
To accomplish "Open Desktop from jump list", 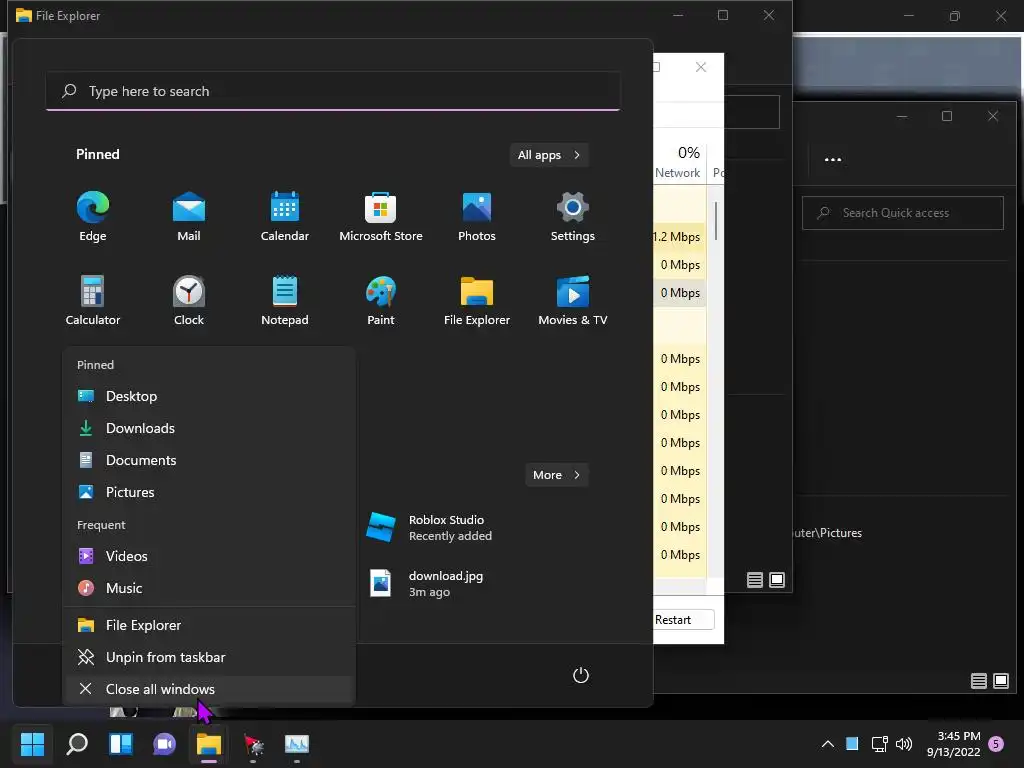I will 209,396.
